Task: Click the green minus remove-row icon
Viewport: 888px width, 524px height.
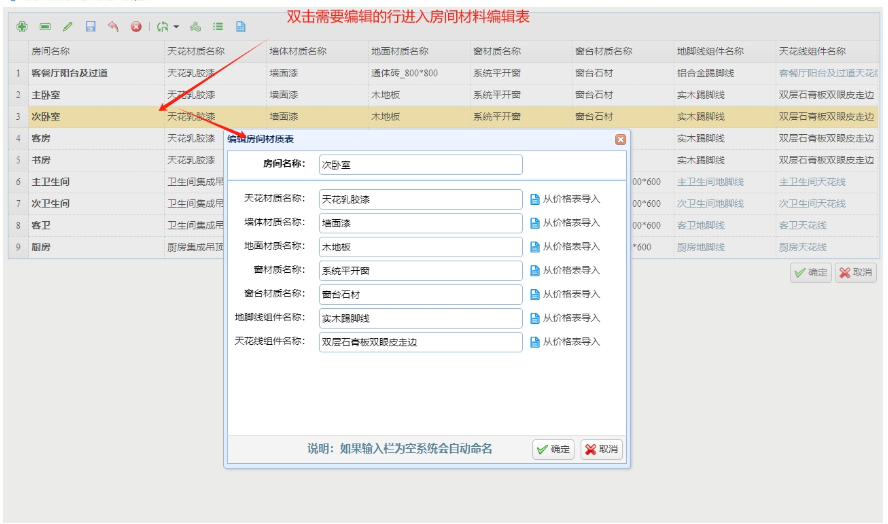Action: [x=44, y=26]
